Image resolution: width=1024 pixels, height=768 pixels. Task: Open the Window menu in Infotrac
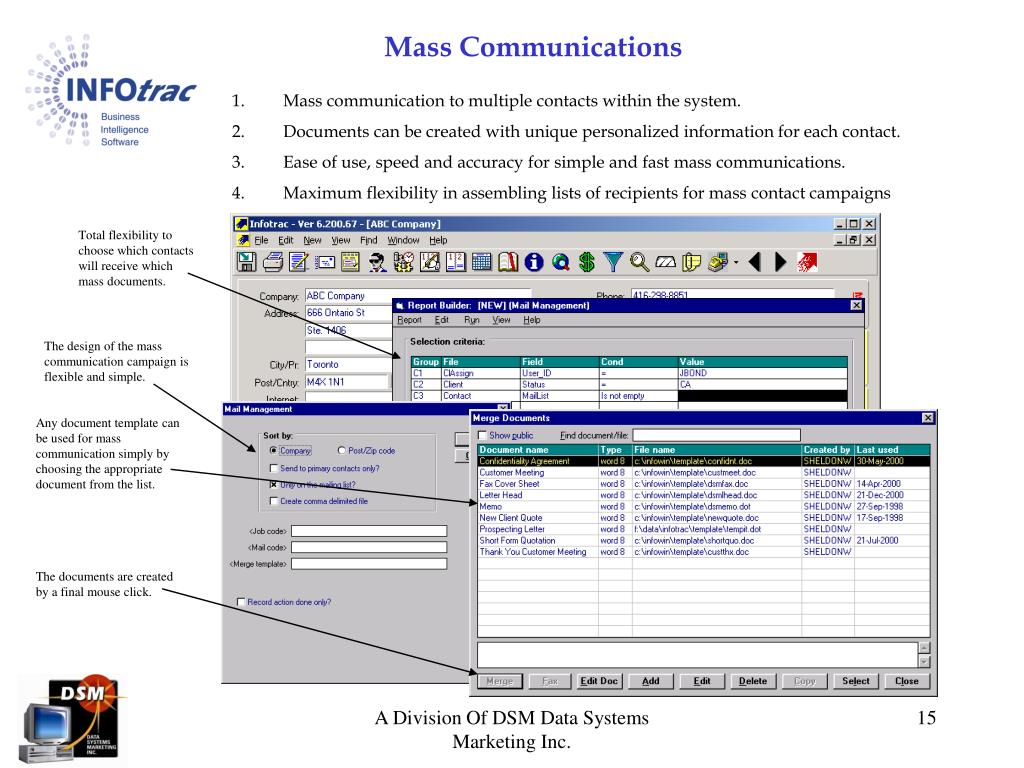(404, 240)
